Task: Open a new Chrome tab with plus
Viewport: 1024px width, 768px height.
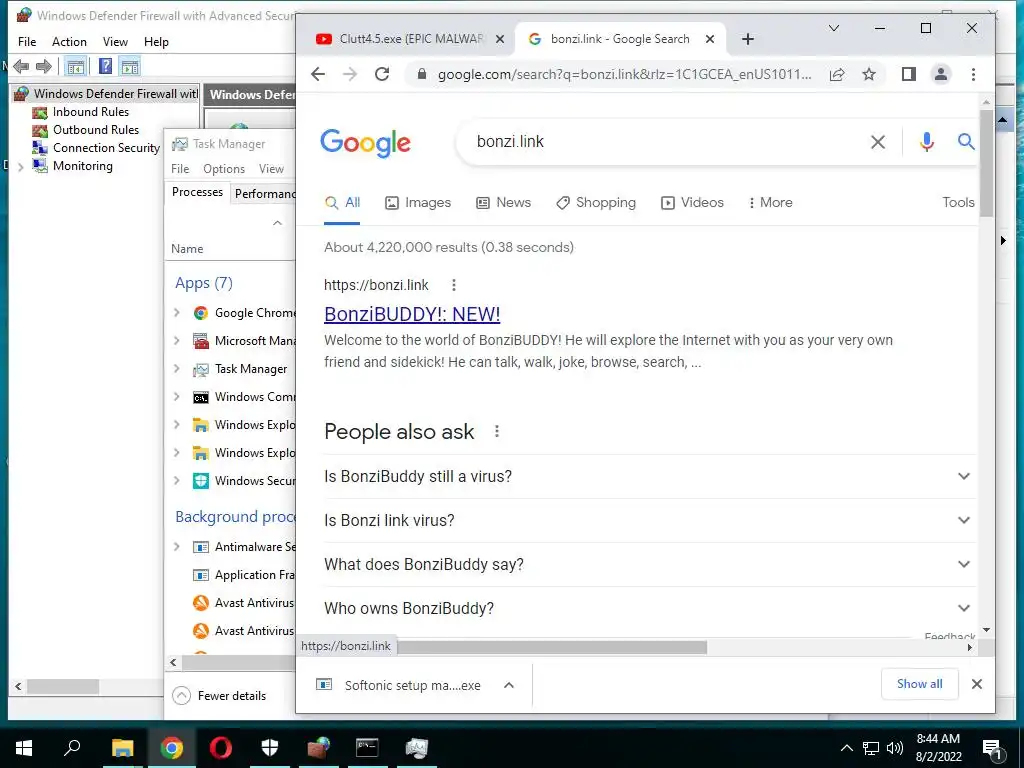Action: (x=748, y=39)
